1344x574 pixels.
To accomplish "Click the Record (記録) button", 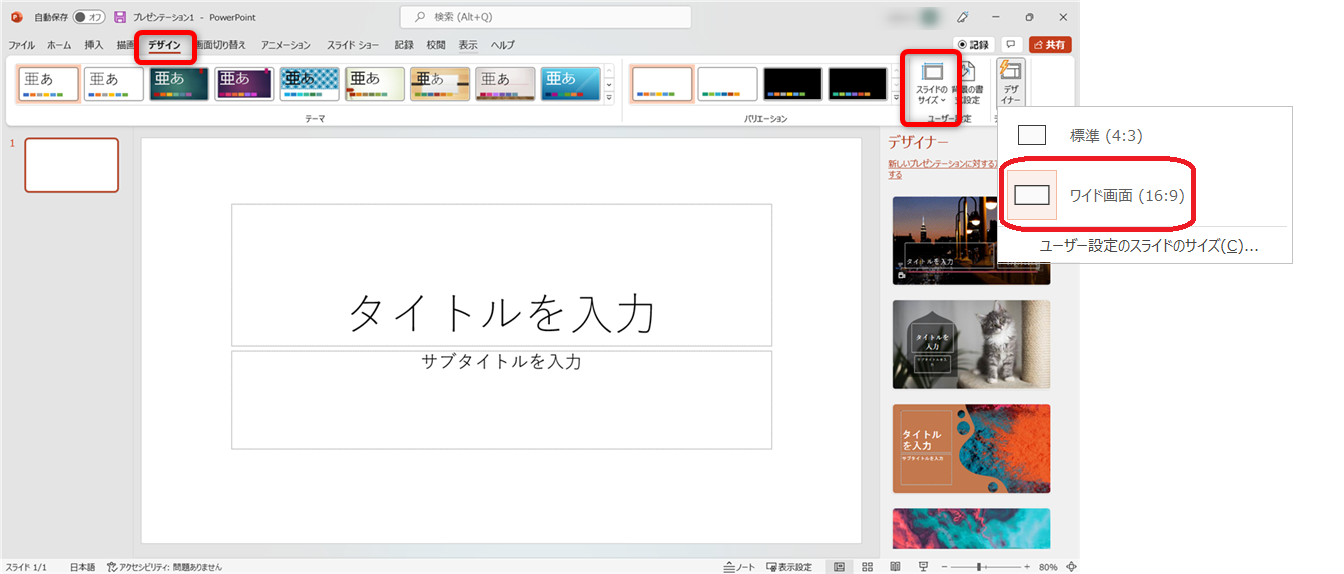I will point(973,45).
